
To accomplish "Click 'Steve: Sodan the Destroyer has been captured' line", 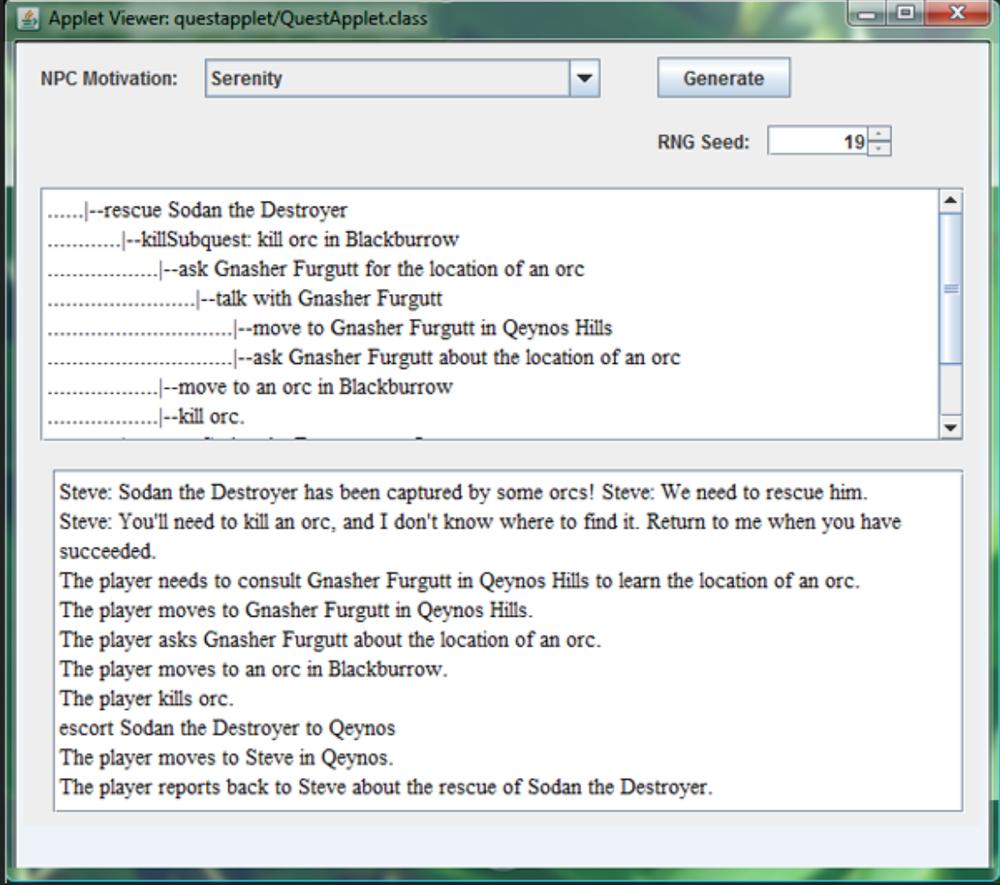I will click(x=464, y=492).
